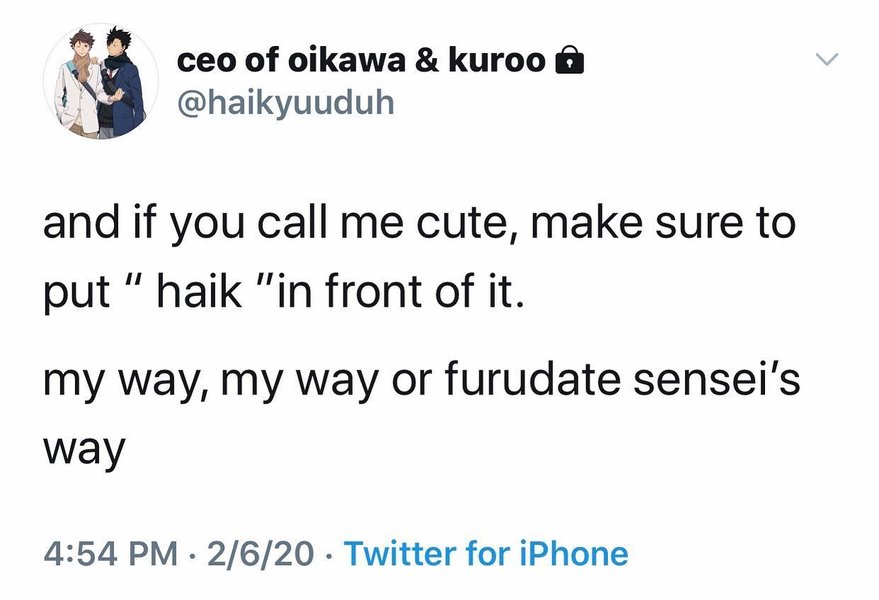Click the last word way of the tweet
Screen dimensions: 879x600
(x=83, y=450)
